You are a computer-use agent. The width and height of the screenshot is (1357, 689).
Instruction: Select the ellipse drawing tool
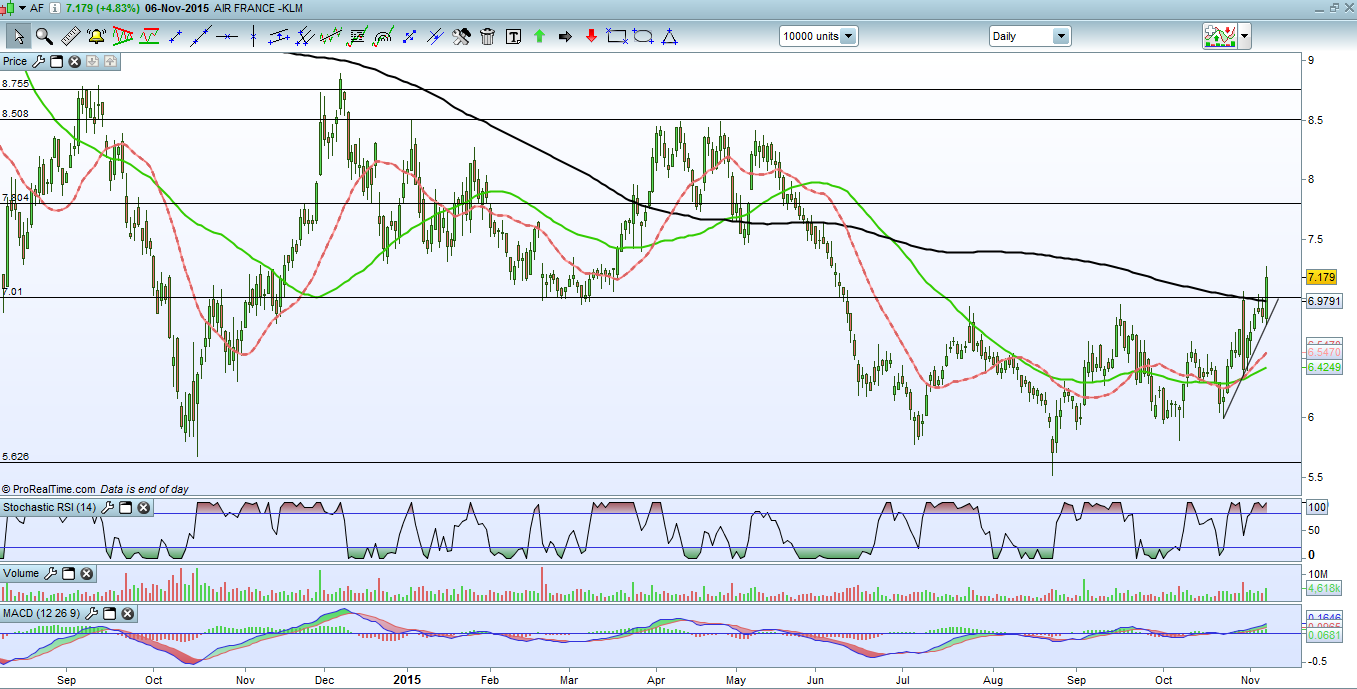(x=642, y=37)
